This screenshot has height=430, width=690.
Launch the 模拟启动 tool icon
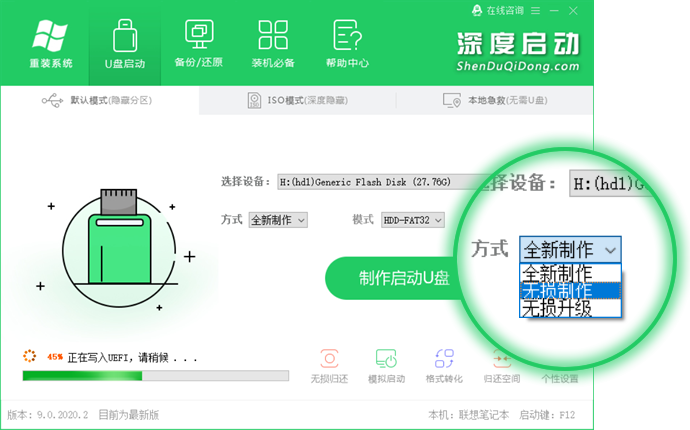[x=386, y=359]
